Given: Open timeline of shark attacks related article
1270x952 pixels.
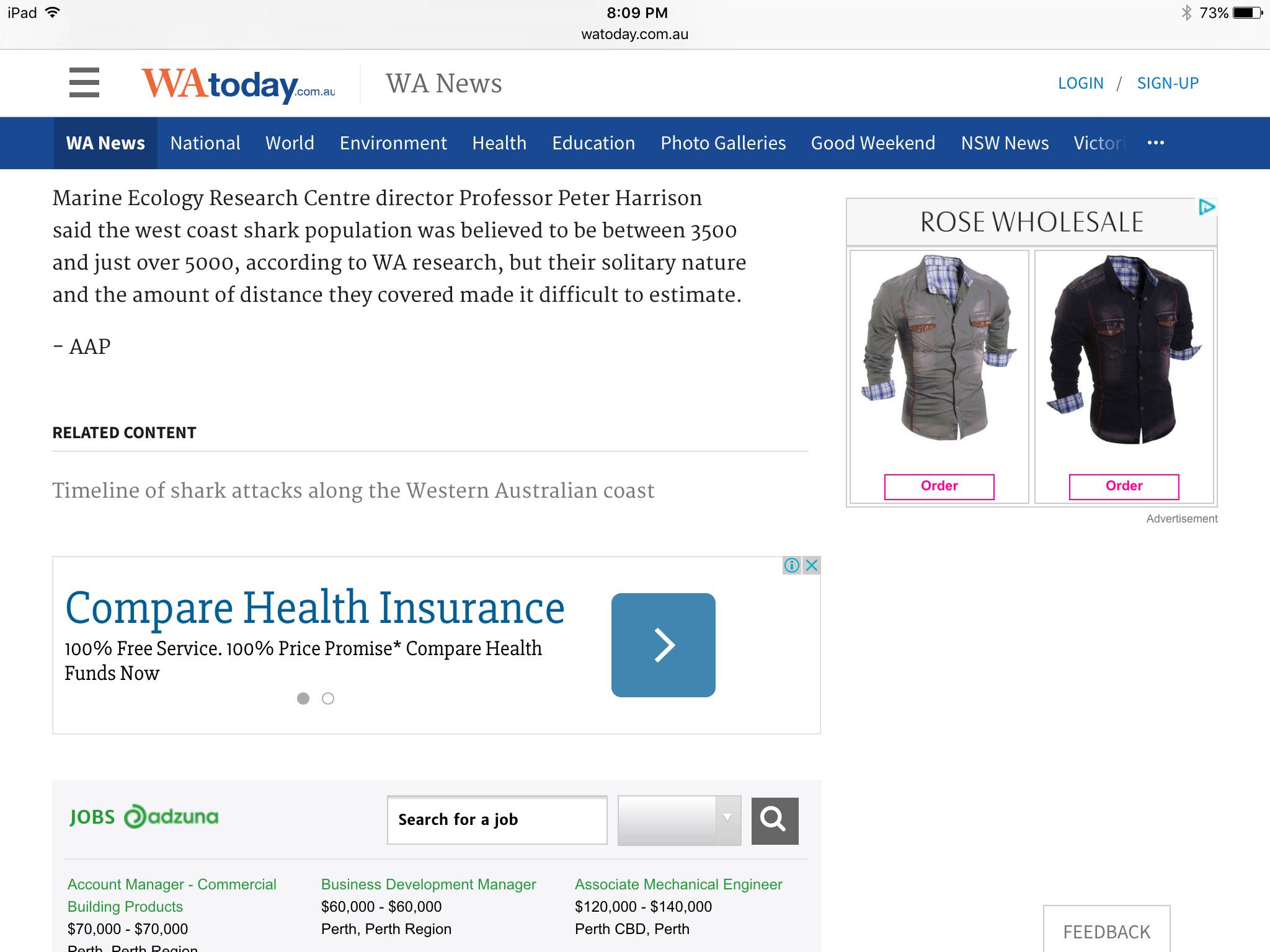Looking at the screenshot, I should click(353, 491).
